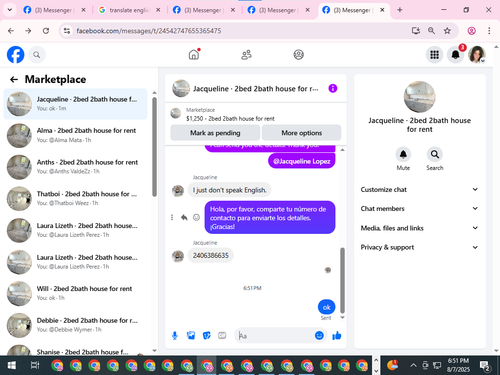
Task: Expand Media, files and links section
Action: [x=419, y=228]
